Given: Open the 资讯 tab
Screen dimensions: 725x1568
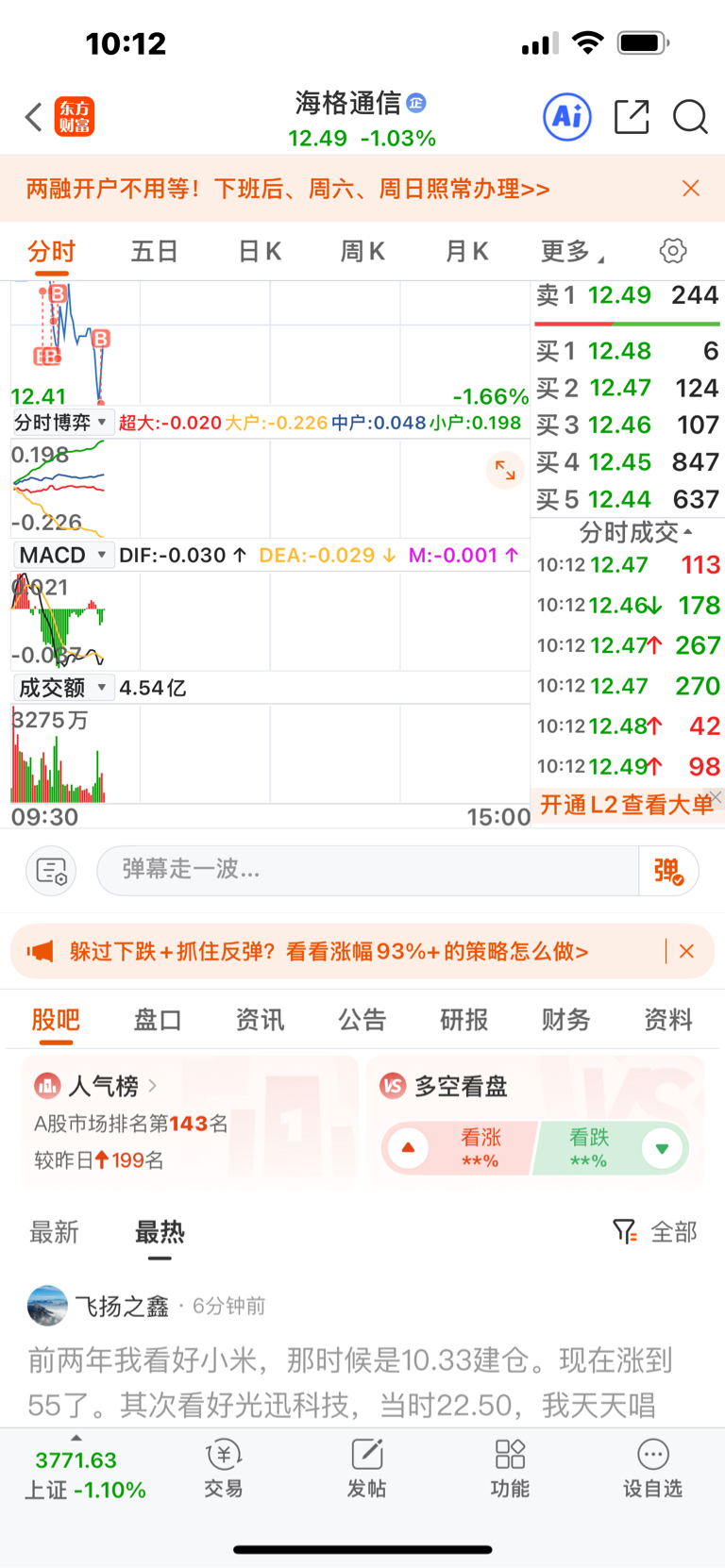Looking at the screenshot, I should pyautogui.click(x=260, y=1020).
